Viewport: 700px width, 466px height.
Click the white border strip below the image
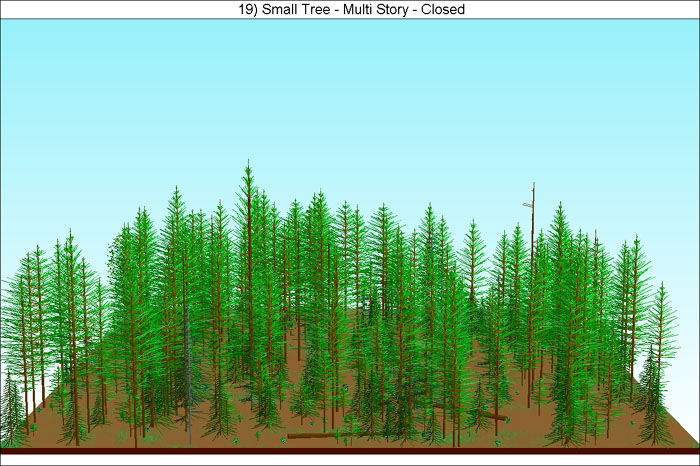point(350,460)
